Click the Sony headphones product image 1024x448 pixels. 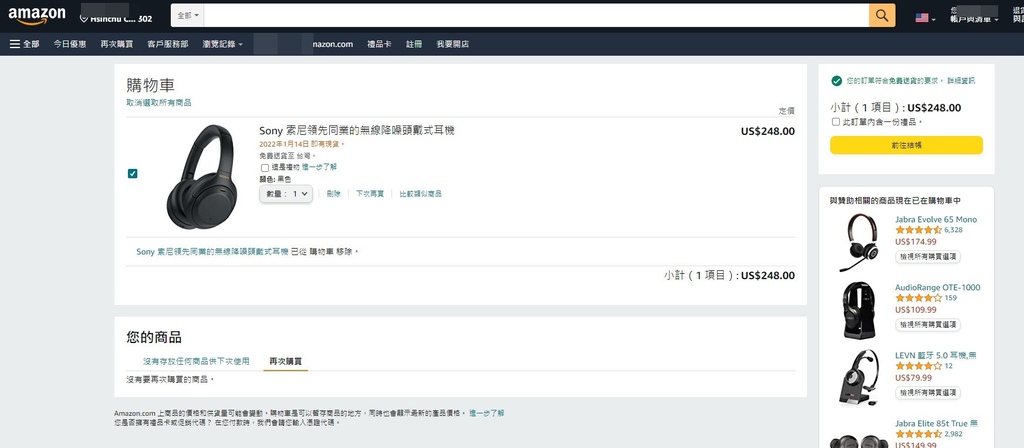click(x=202, y=176)
